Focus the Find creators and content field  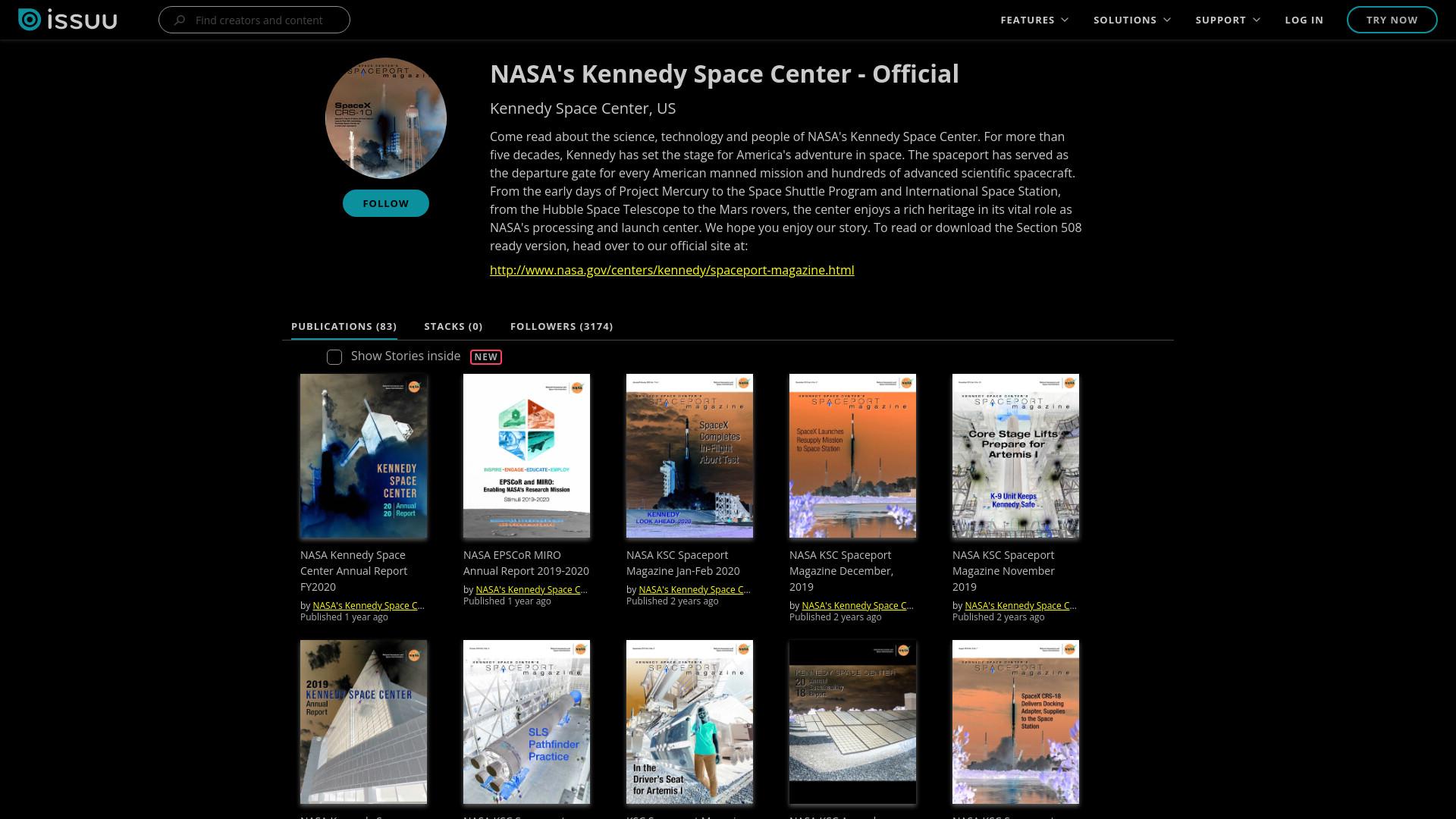click(254, 20)
